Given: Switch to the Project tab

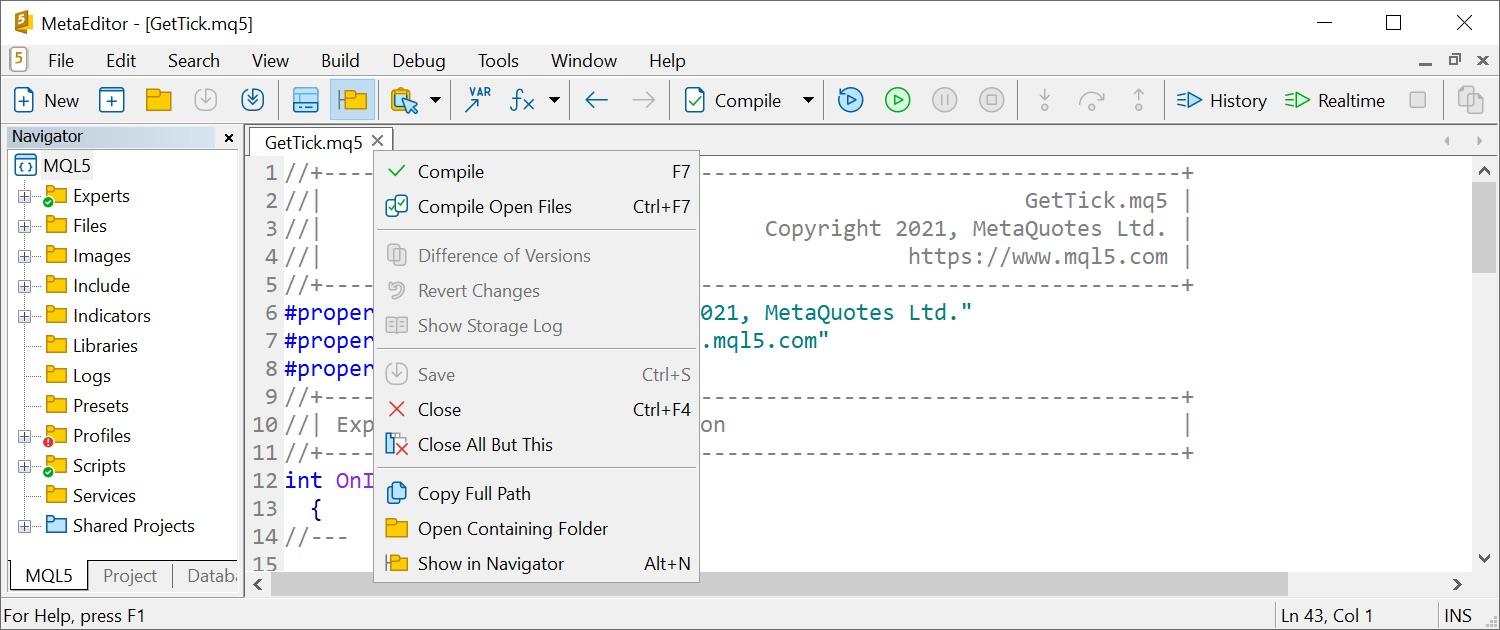Looking at the screenshot, I should [129, 575].
